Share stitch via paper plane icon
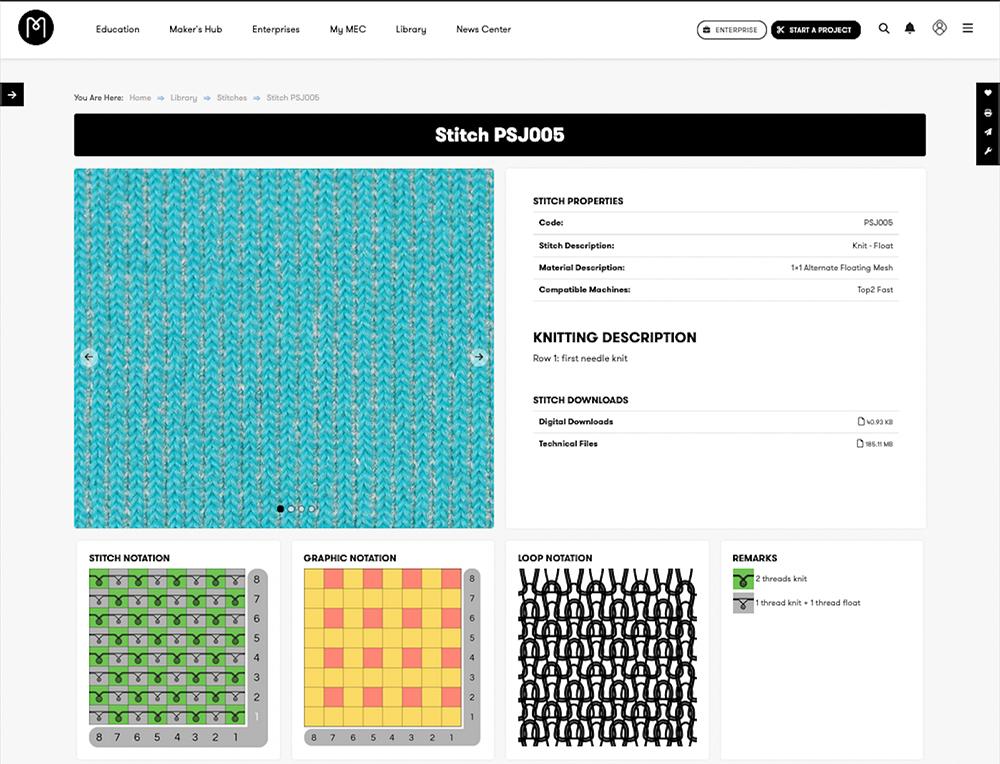Viewport: 1000px width, 764px height. click(988, 132)
